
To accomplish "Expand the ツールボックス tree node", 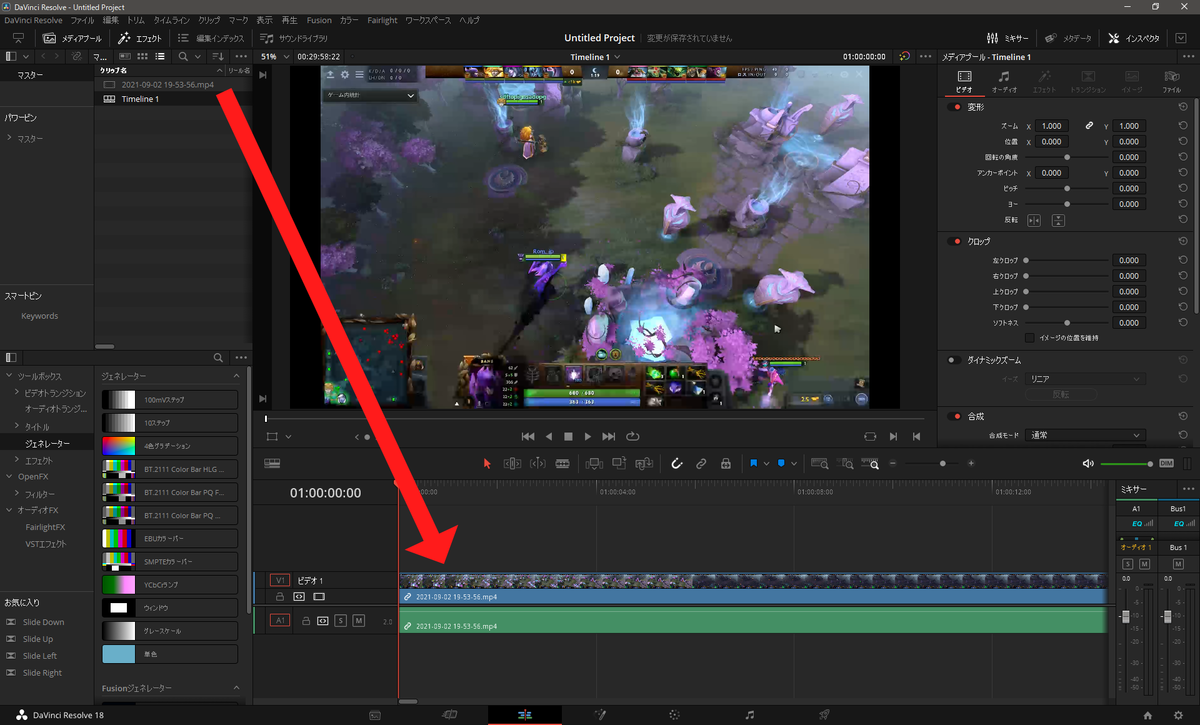I will (x=9, y=376).
